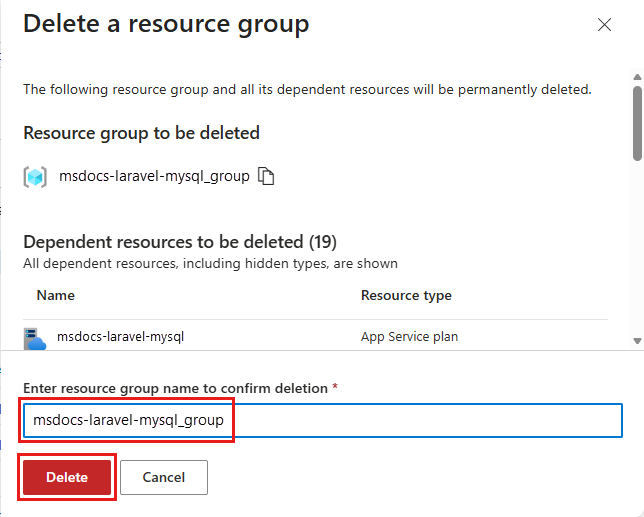
Task: Focus the resource group name confirmation field
Action: [322, 420]
